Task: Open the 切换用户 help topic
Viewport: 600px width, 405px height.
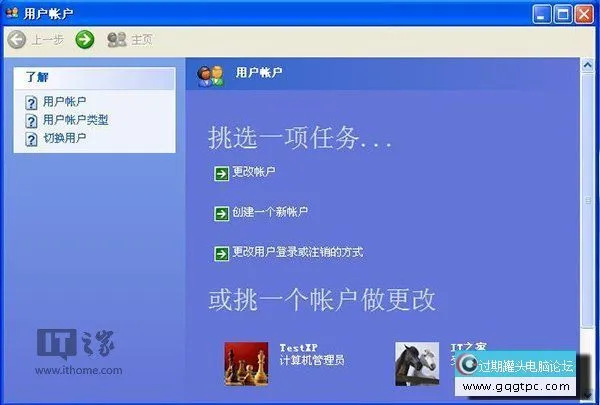Action: [64, 138]
